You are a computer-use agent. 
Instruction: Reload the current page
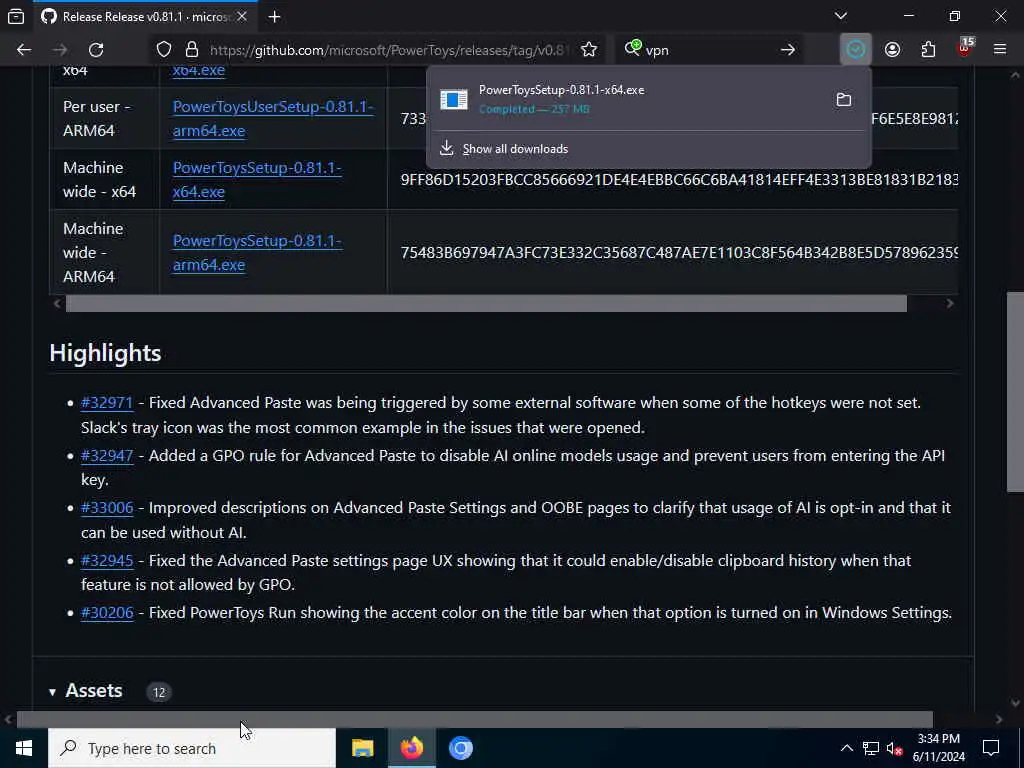(x=96, y=50)
